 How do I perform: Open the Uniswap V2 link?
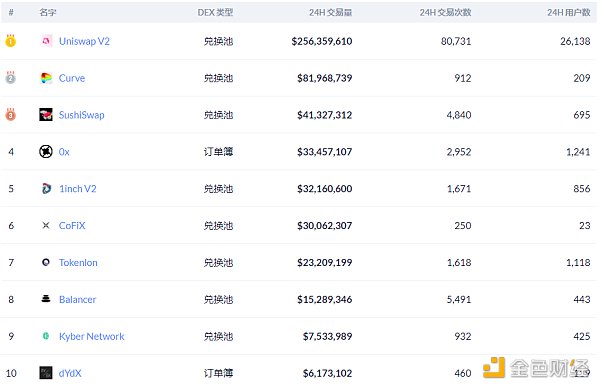tap(84, 41)
